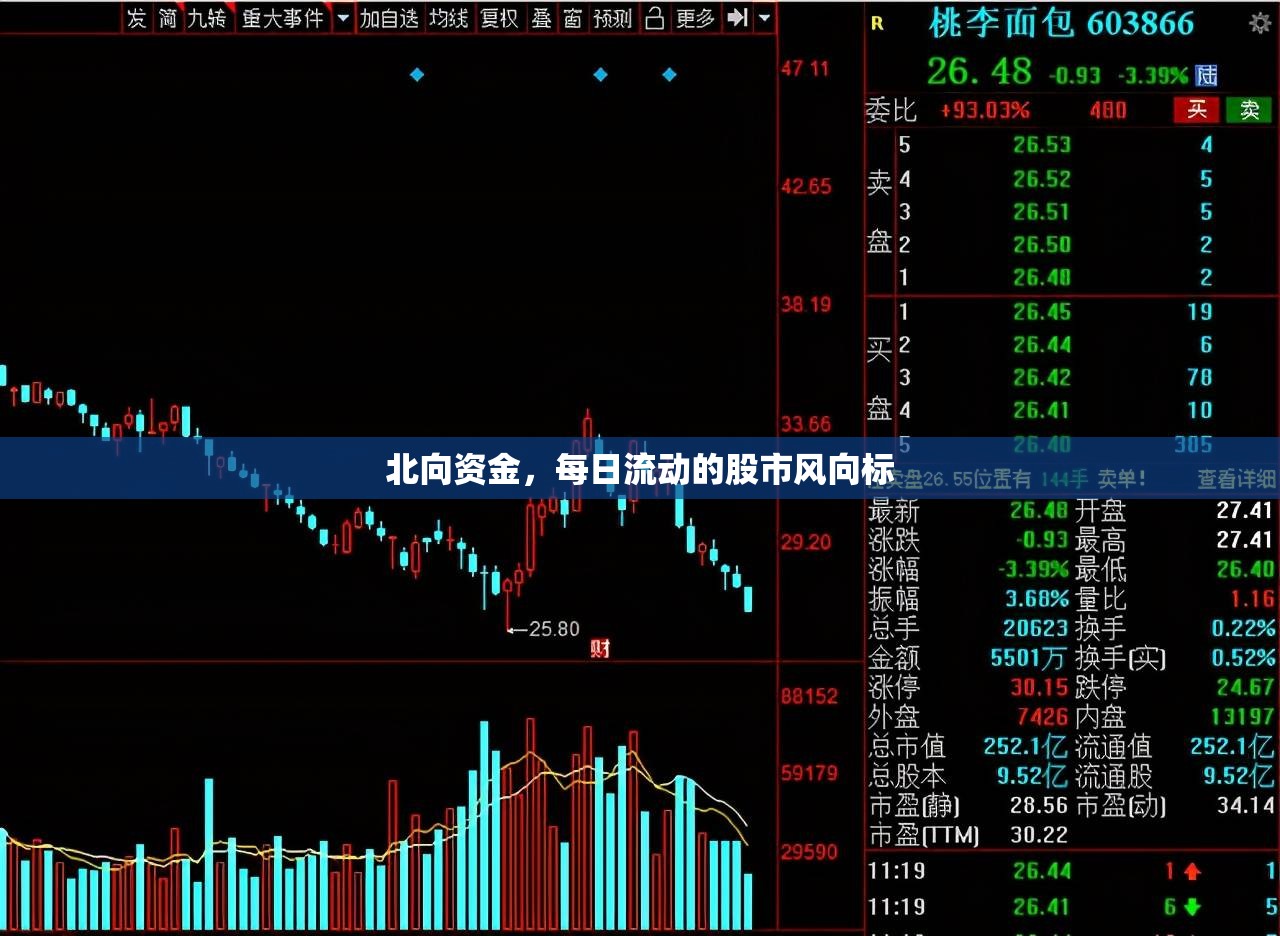Viewport: 1280px width, 936px height.
Task: Click the 市盈(TTM) 30.22 value
Action: click(x=1040, y=834)
